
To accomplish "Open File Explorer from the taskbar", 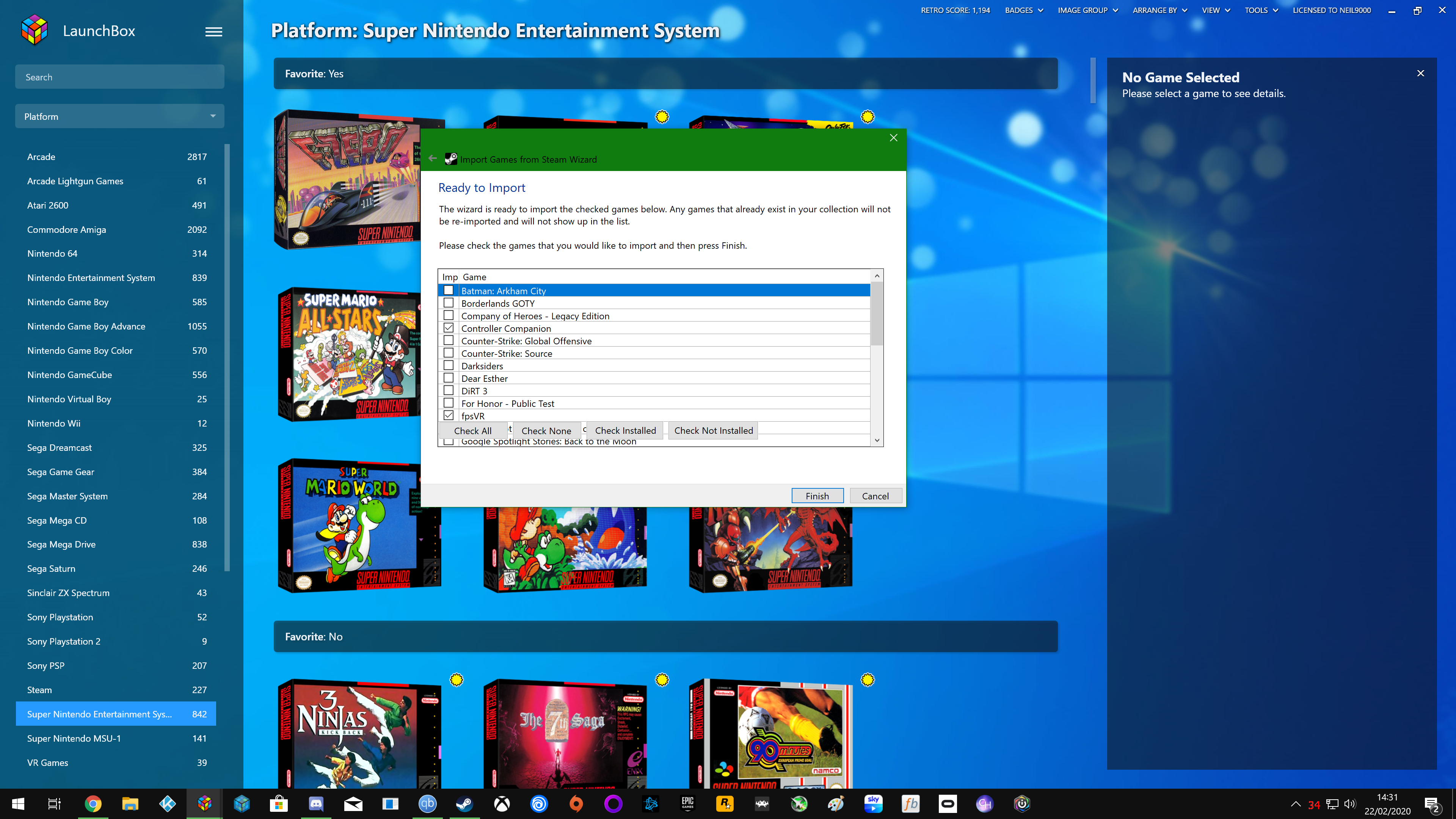I will point(130,804).
